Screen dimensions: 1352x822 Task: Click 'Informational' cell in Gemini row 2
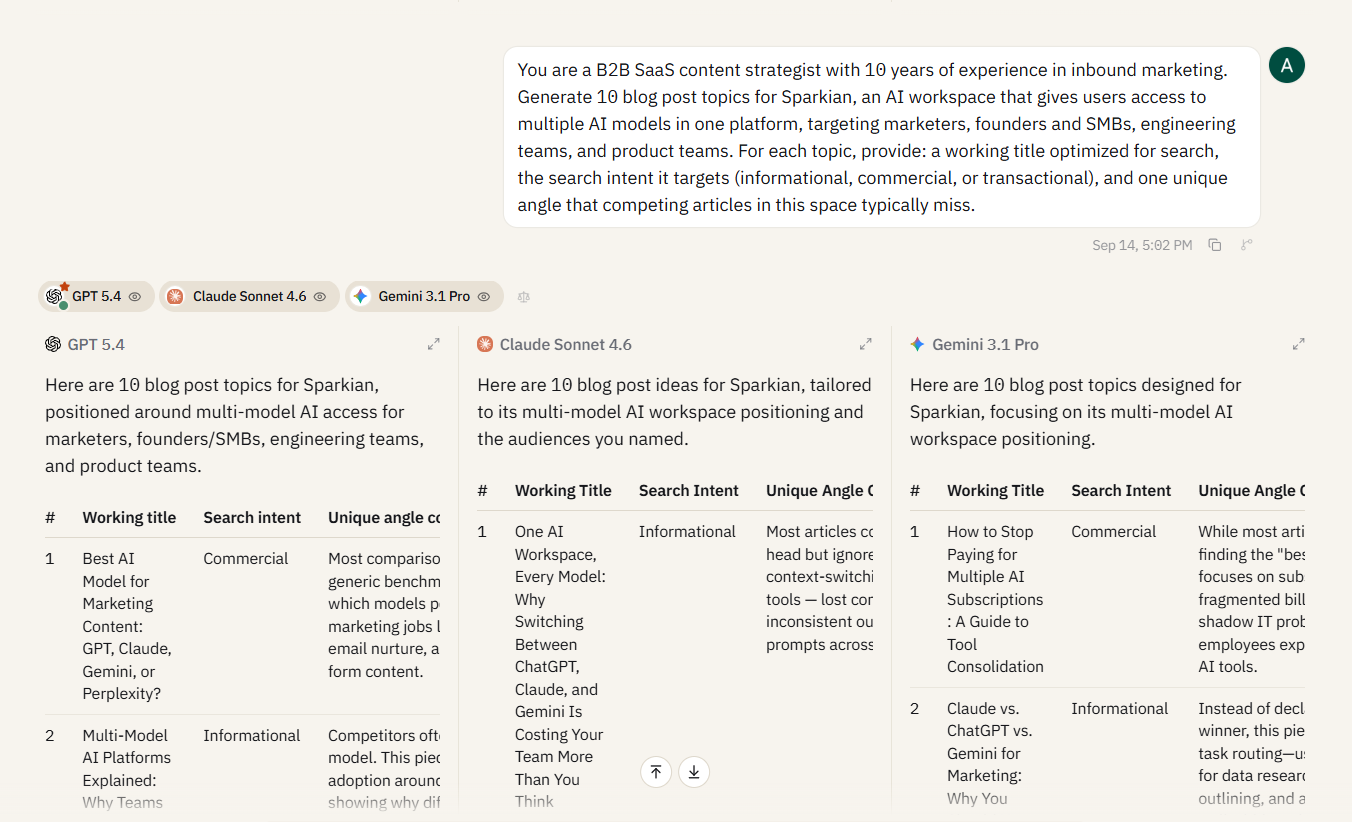pyautogui.click(x=1120, y=709)
